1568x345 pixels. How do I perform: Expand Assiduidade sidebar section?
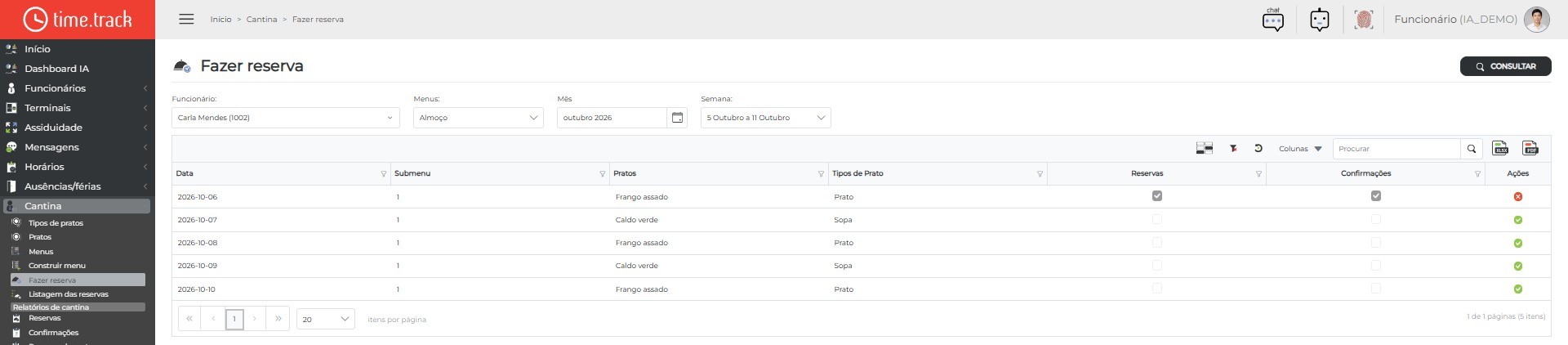77,128
